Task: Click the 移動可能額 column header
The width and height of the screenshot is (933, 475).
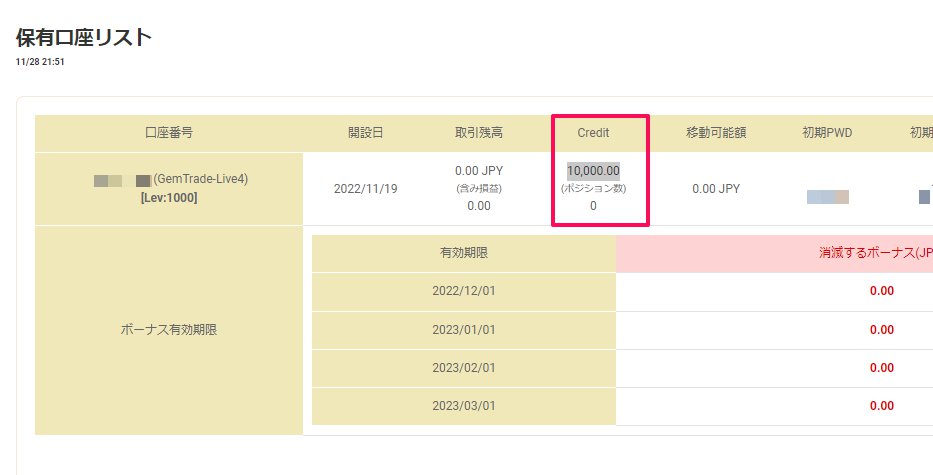Action: point(716,133)
